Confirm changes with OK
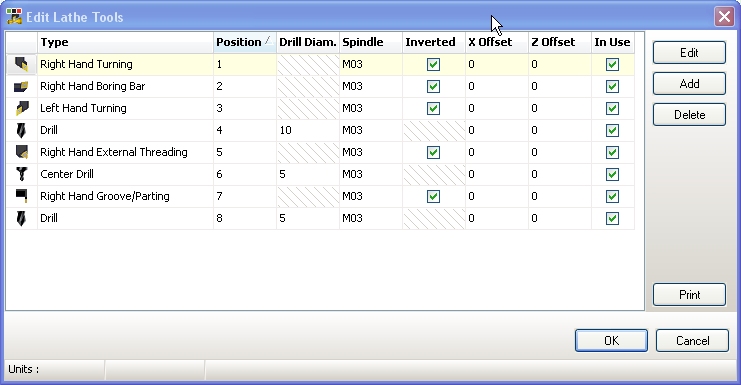This screenshot has width=741, height=385. click(611, 341)
